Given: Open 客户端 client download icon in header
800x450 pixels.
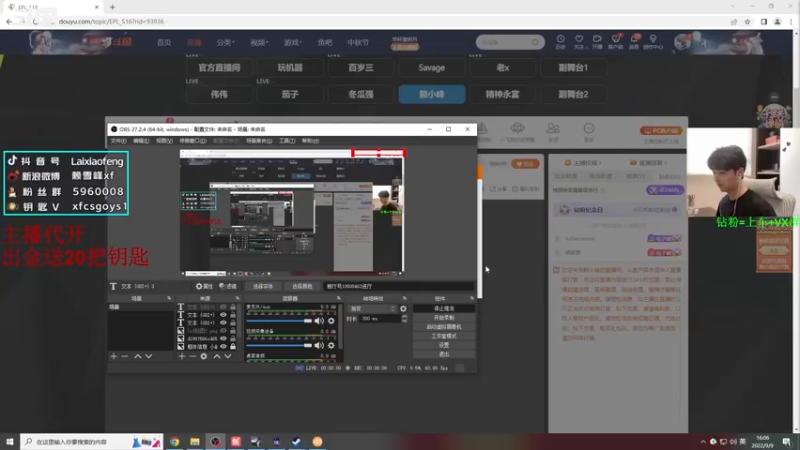Looking at the screenshot, I should [615, 42].
